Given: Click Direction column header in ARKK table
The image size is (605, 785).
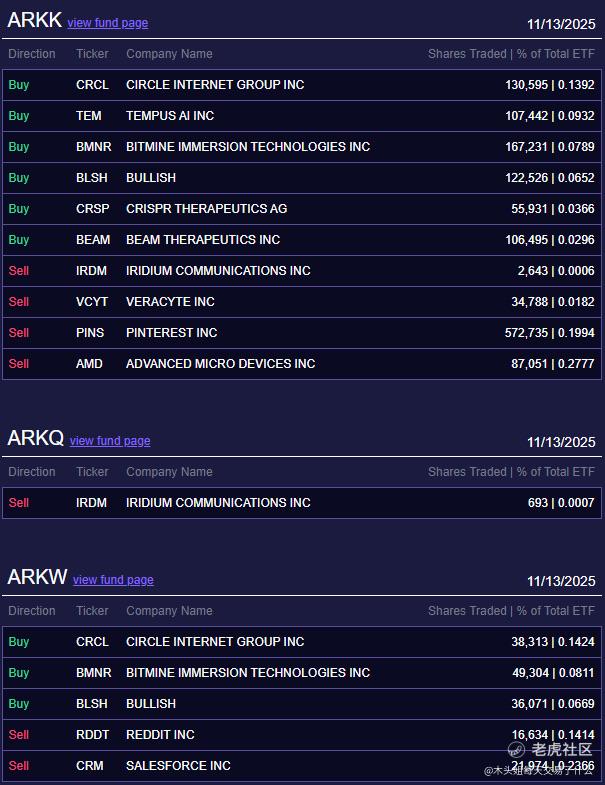Looking at the screenshot, I should pyautogui.click(x=32, y=54).
